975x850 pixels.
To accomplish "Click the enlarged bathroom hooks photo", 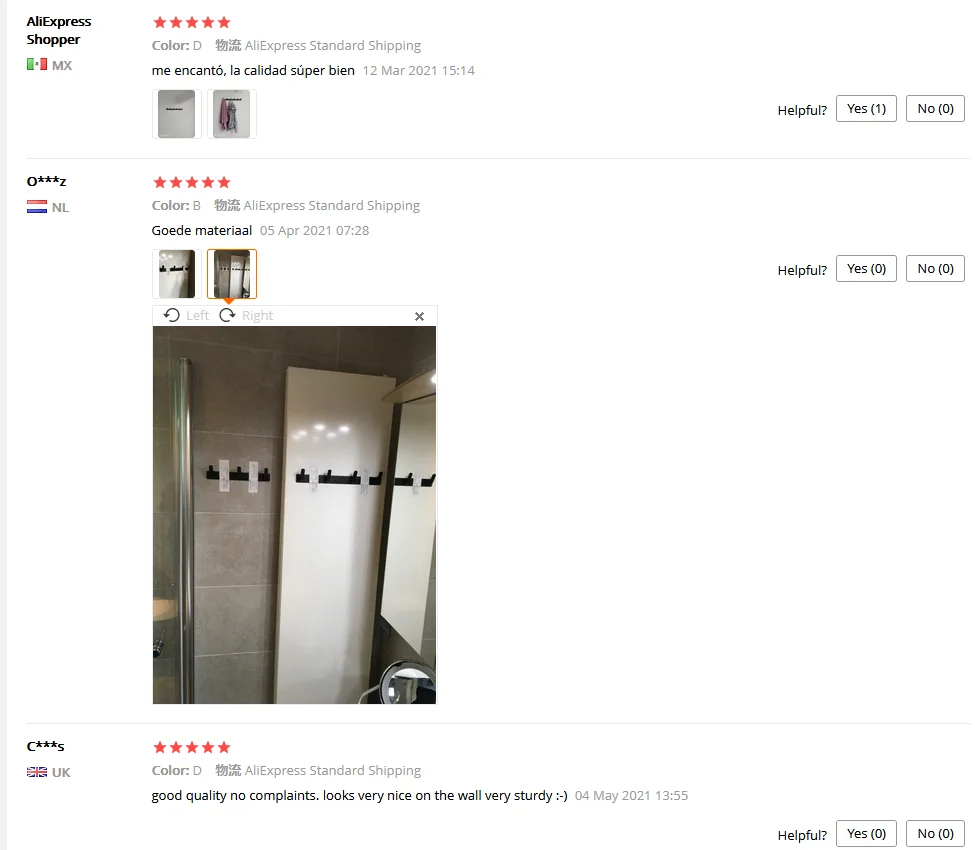I will click(294, 515).
